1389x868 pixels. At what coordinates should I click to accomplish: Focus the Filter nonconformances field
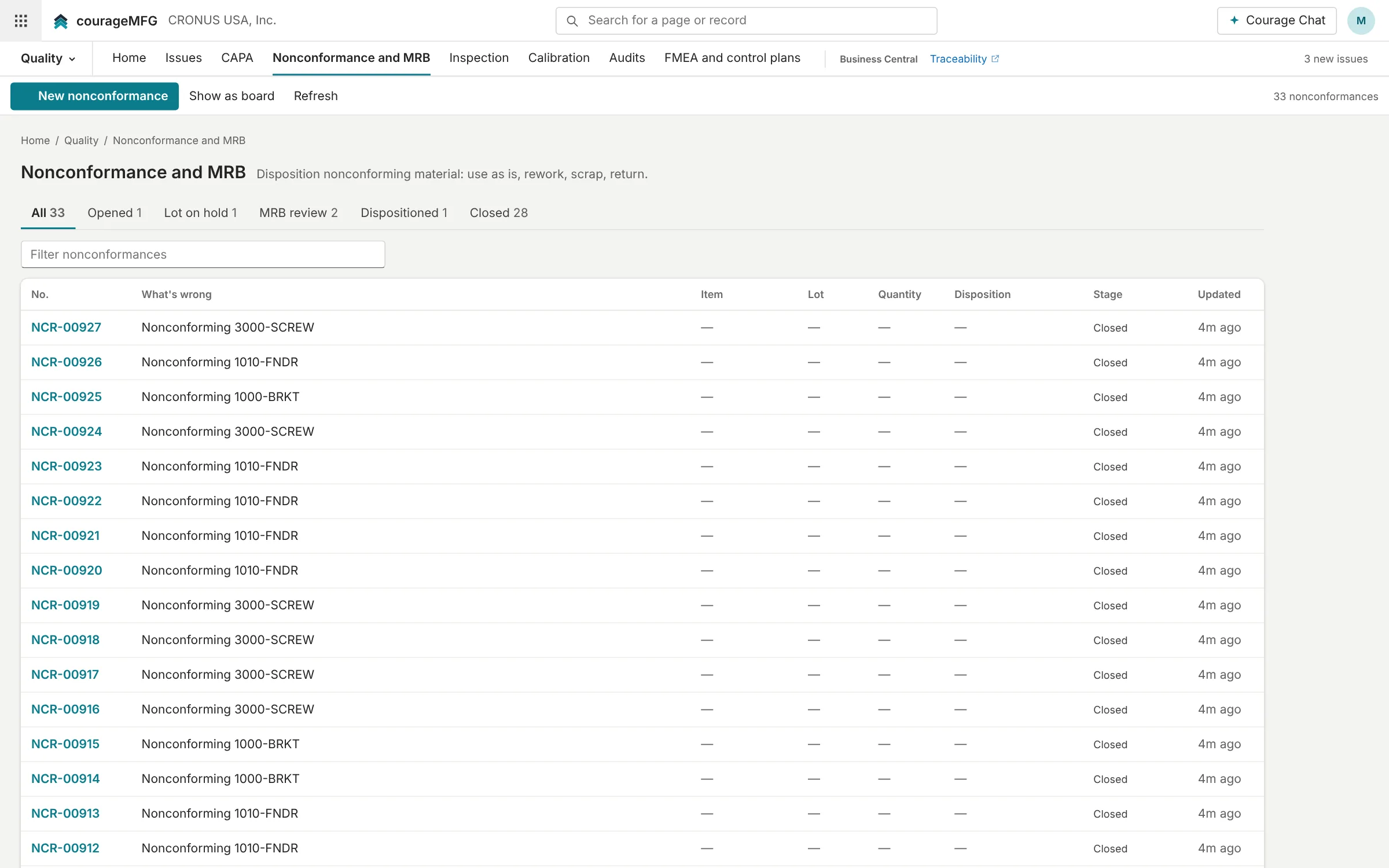coord(203,255)
